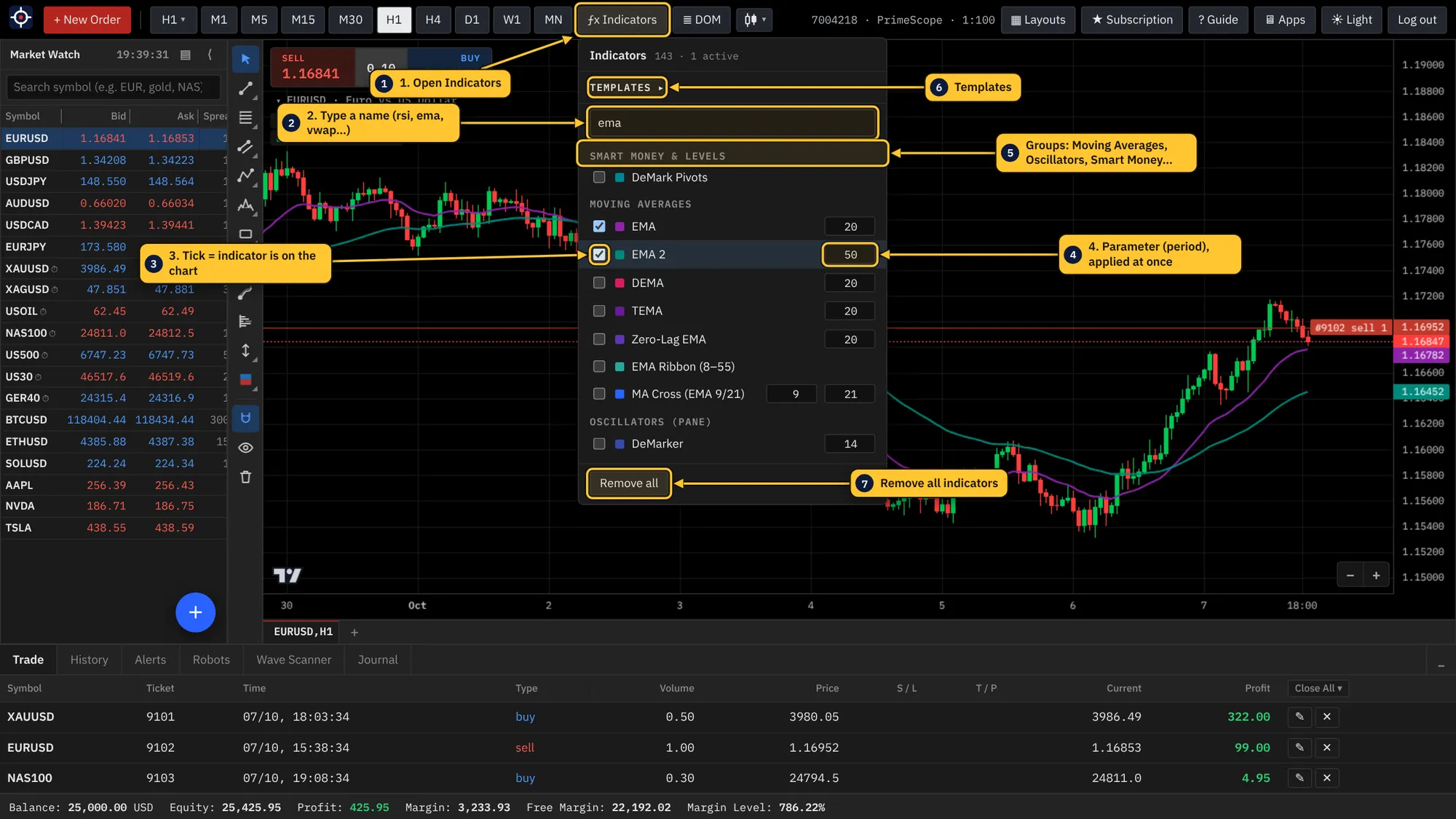Zoom out the chart with minus button
Screen dimensions: 1456x819
coord(1350,575)
